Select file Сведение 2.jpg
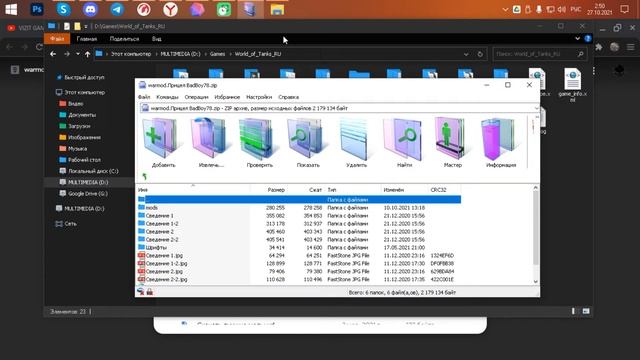This screenshot has height=360, width=640. (299, 271)
